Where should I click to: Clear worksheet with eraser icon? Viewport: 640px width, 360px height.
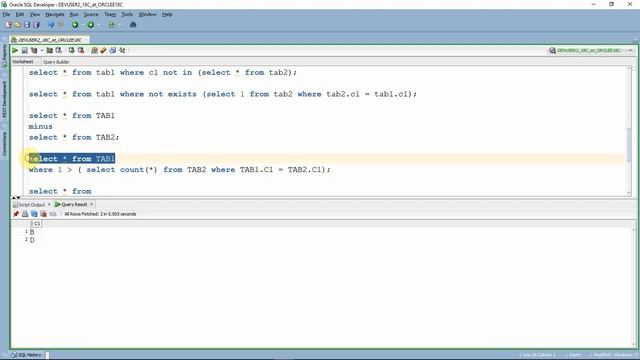[x=104, y=50]
